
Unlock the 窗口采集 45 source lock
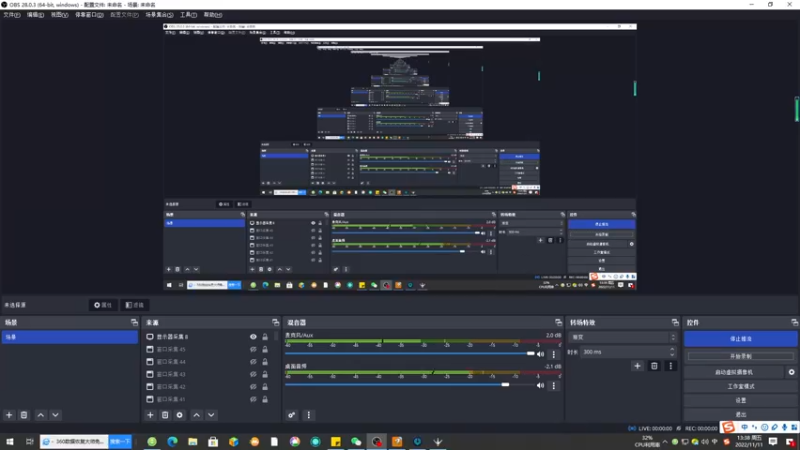[x=265, y=349]
